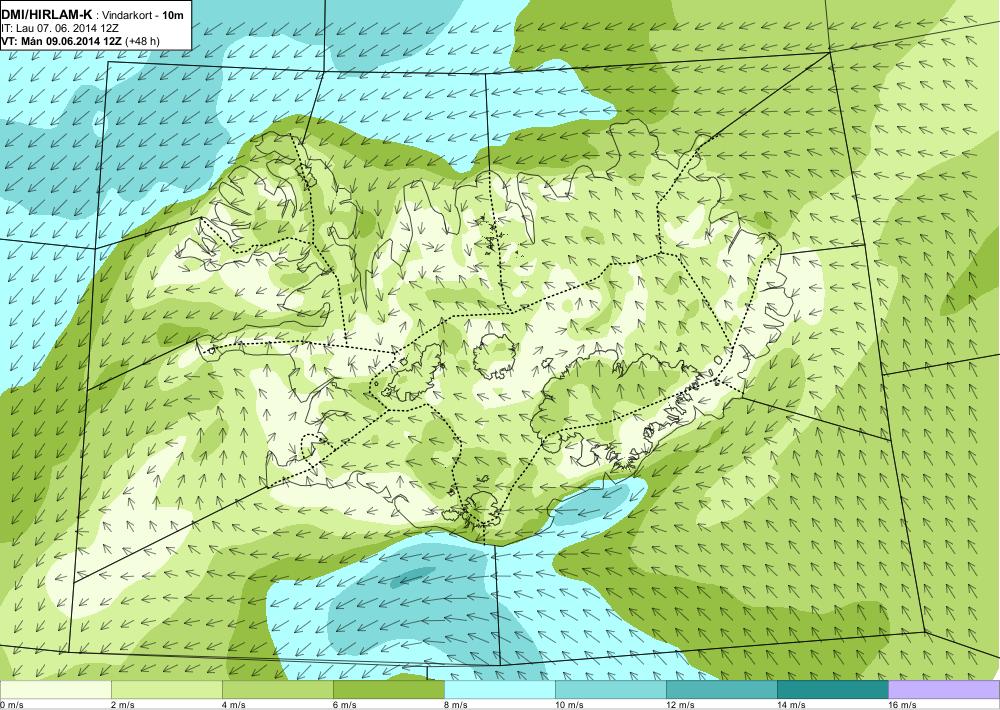Click the purple legend swatch above 16 m/s
1000x710 pixels.
pyautogui.click(x=944, y=689)
